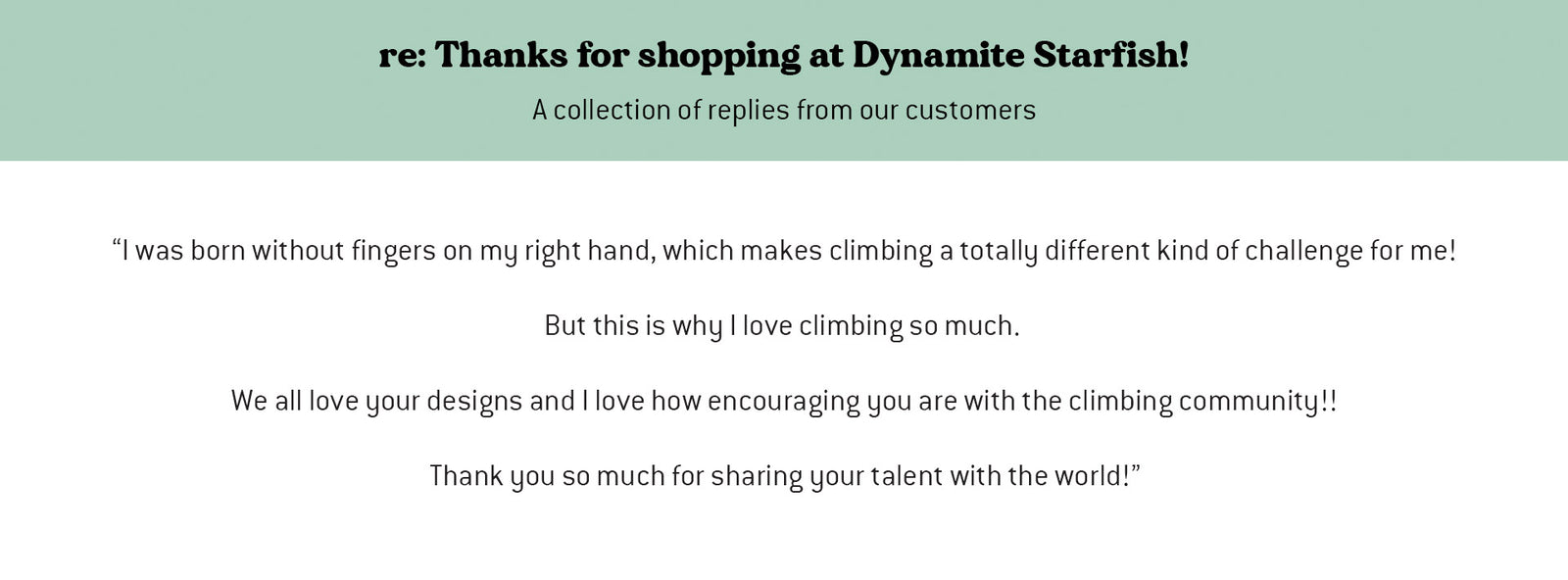Click the word "customers" in the subtitle
This screenshot has height=580, width=1568.
pyautogui.click(x=969, y=110)
